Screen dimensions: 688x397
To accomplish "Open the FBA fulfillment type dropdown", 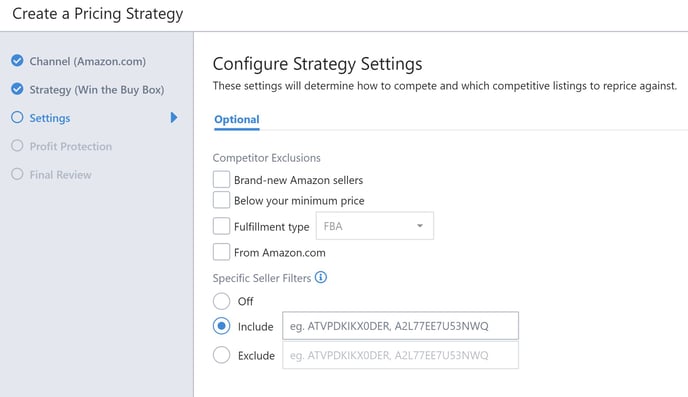I will click(375, 226).
